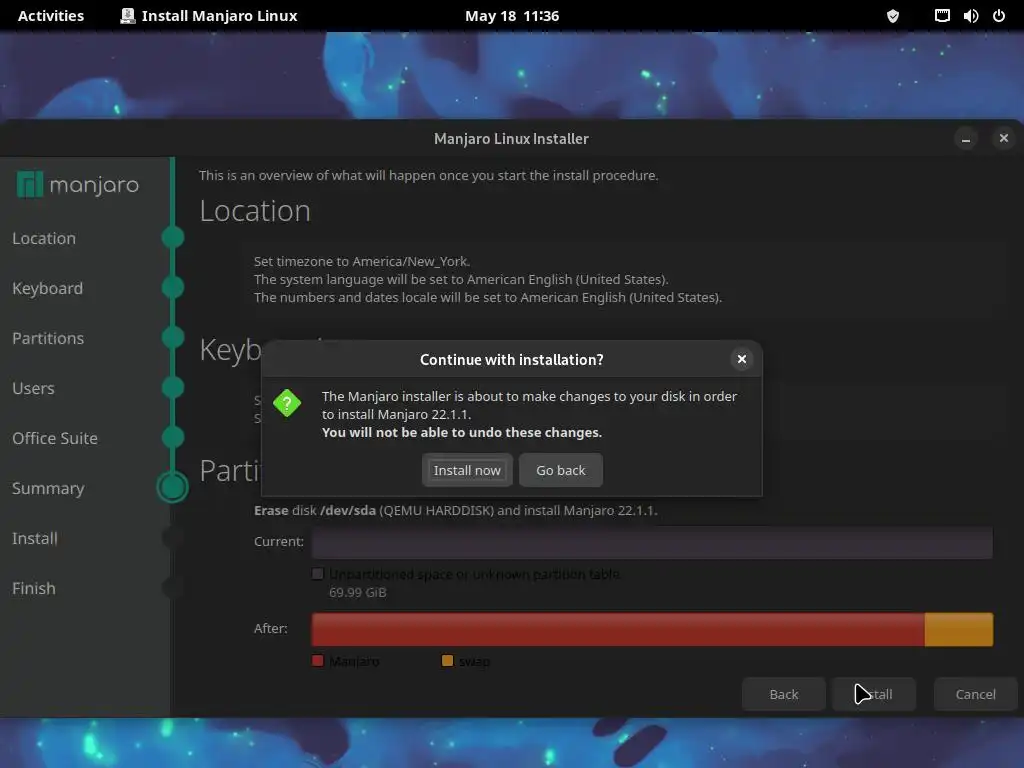Minimize the Manjaro Linux Installer window
The image size is (1024, 768).
(x=966, y=138)
